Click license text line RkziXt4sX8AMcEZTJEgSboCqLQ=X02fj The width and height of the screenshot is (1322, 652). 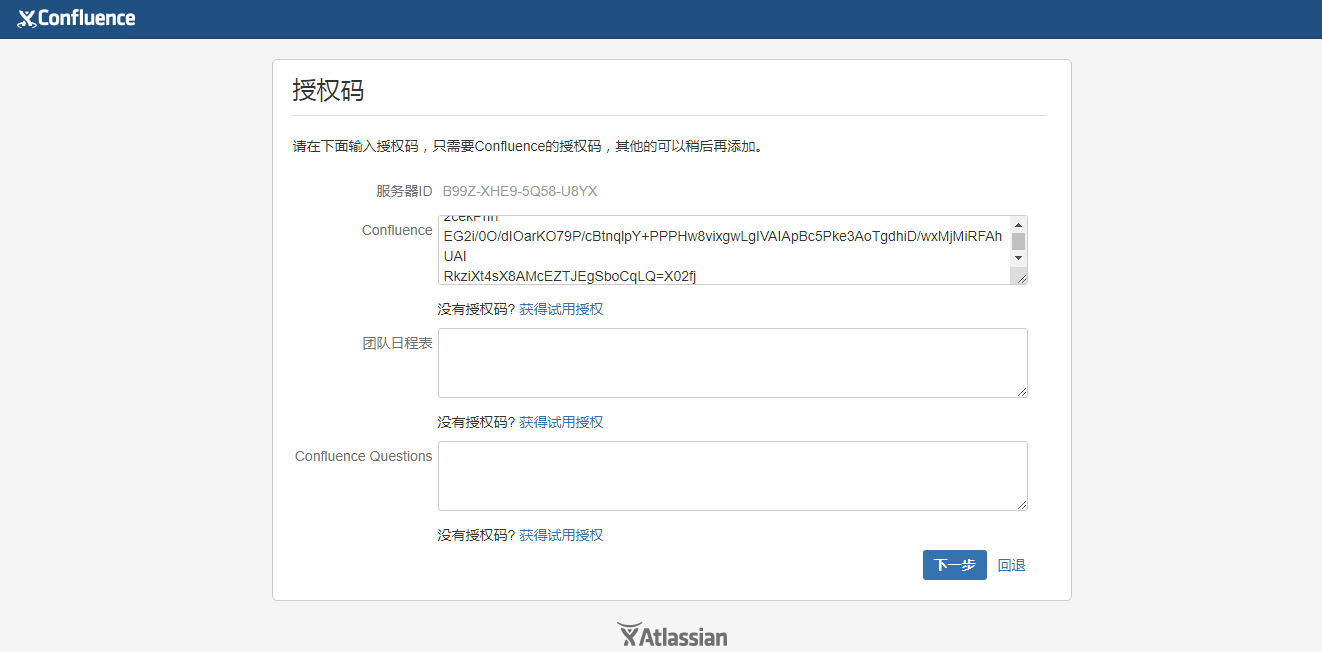click(569, 275)
